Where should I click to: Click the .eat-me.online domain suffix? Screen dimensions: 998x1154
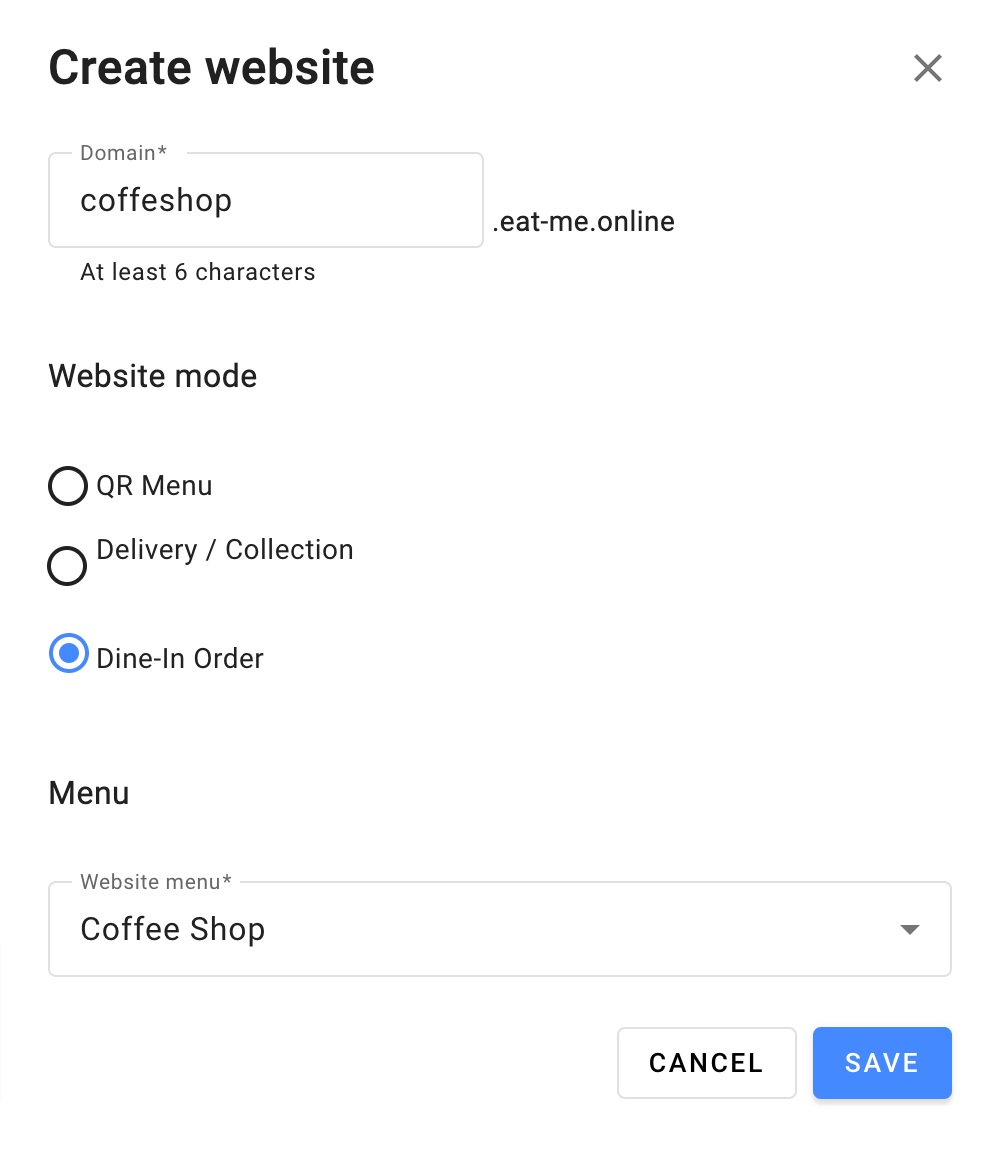click(583, 221)
